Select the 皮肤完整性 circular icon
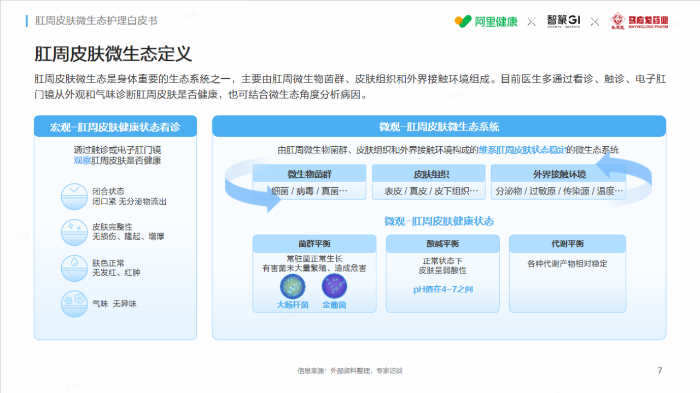Screen dimensions: 700x393 tap(74, 232)
